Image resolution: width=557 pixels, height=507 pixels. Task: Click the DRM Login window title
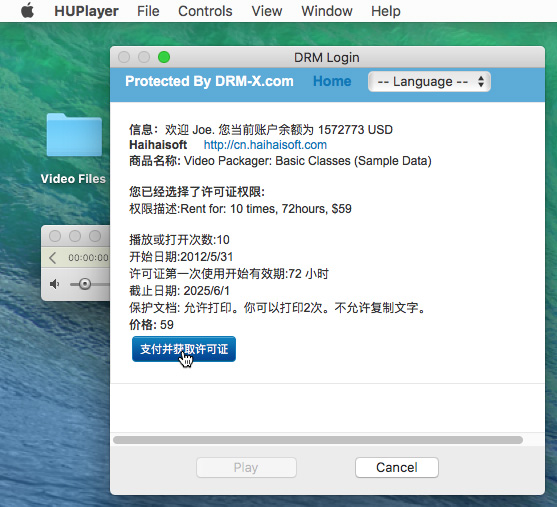(326, 58)
